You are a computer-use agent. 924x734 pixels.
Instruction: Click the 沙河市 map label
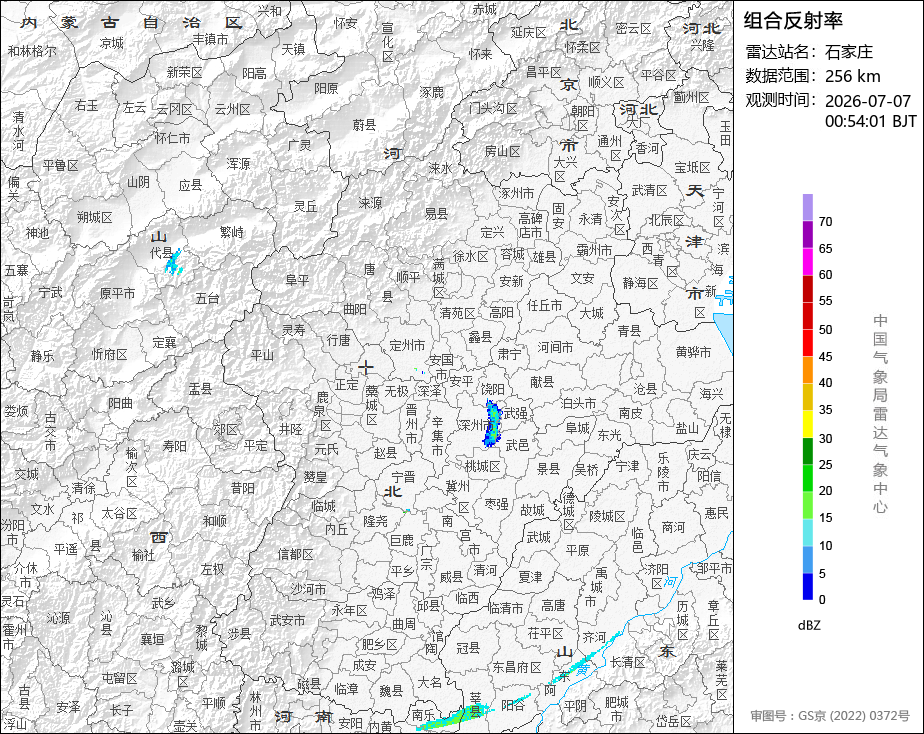308,588
